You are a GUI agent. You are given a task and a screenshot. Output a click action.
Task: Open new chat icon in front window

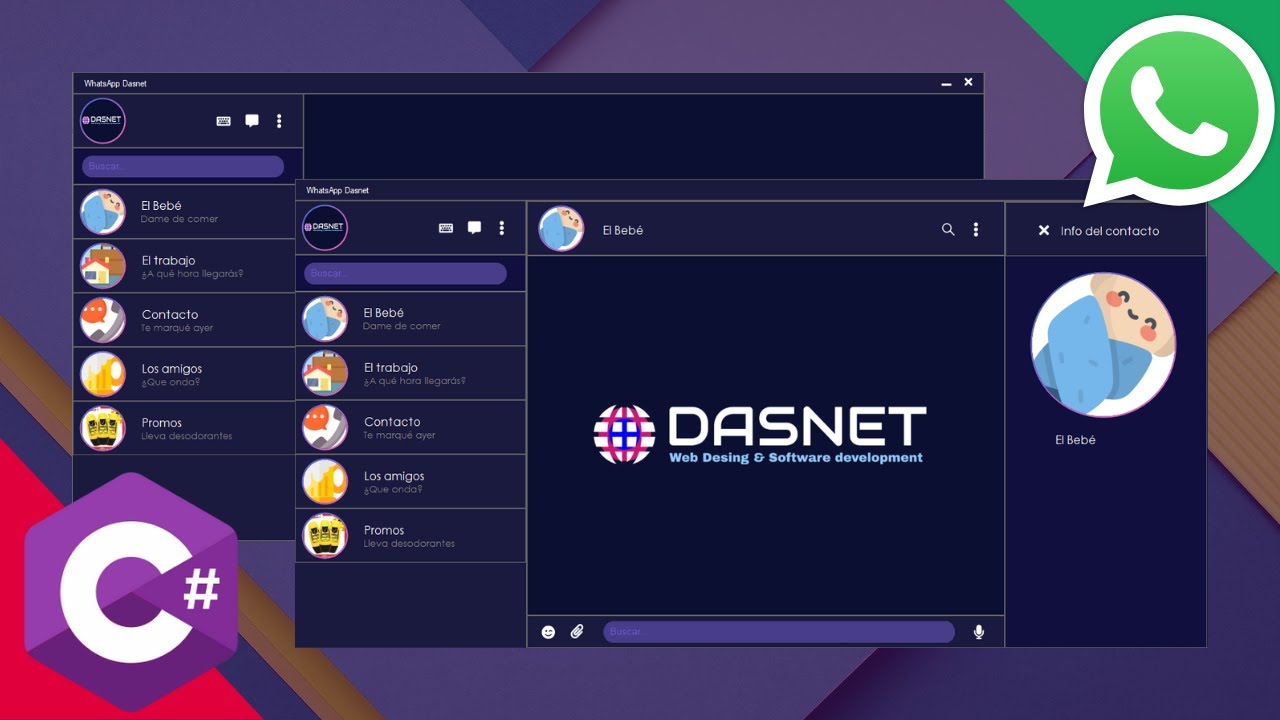click(474, 228)
